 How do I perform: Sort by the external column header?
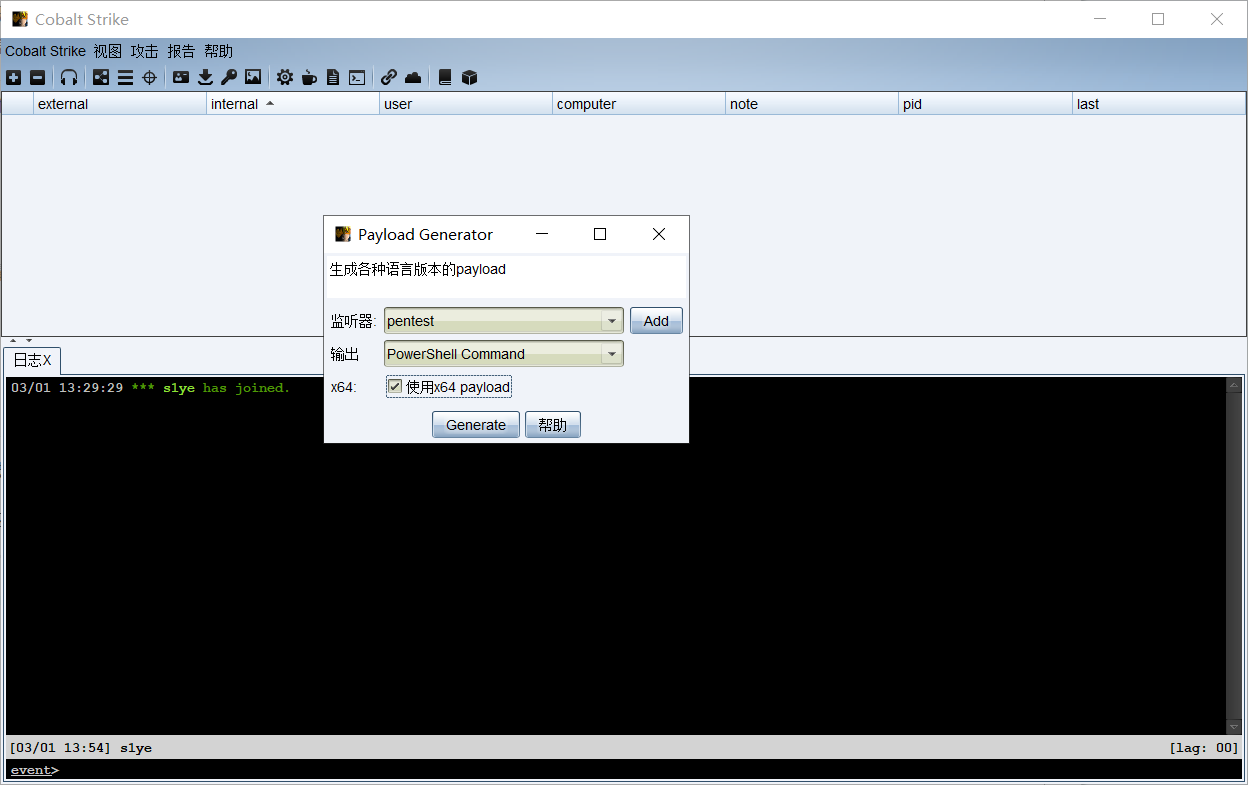120,104
